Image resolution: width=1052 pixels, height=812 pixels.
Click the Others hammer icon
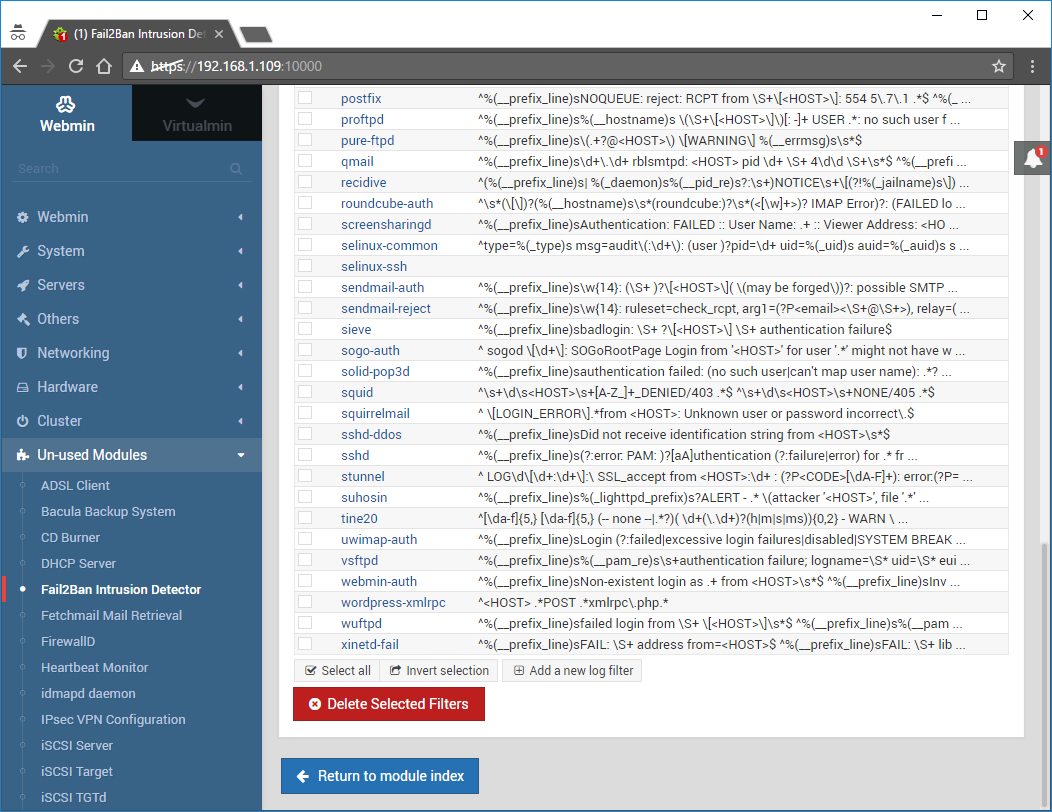[x=23, y=319]
